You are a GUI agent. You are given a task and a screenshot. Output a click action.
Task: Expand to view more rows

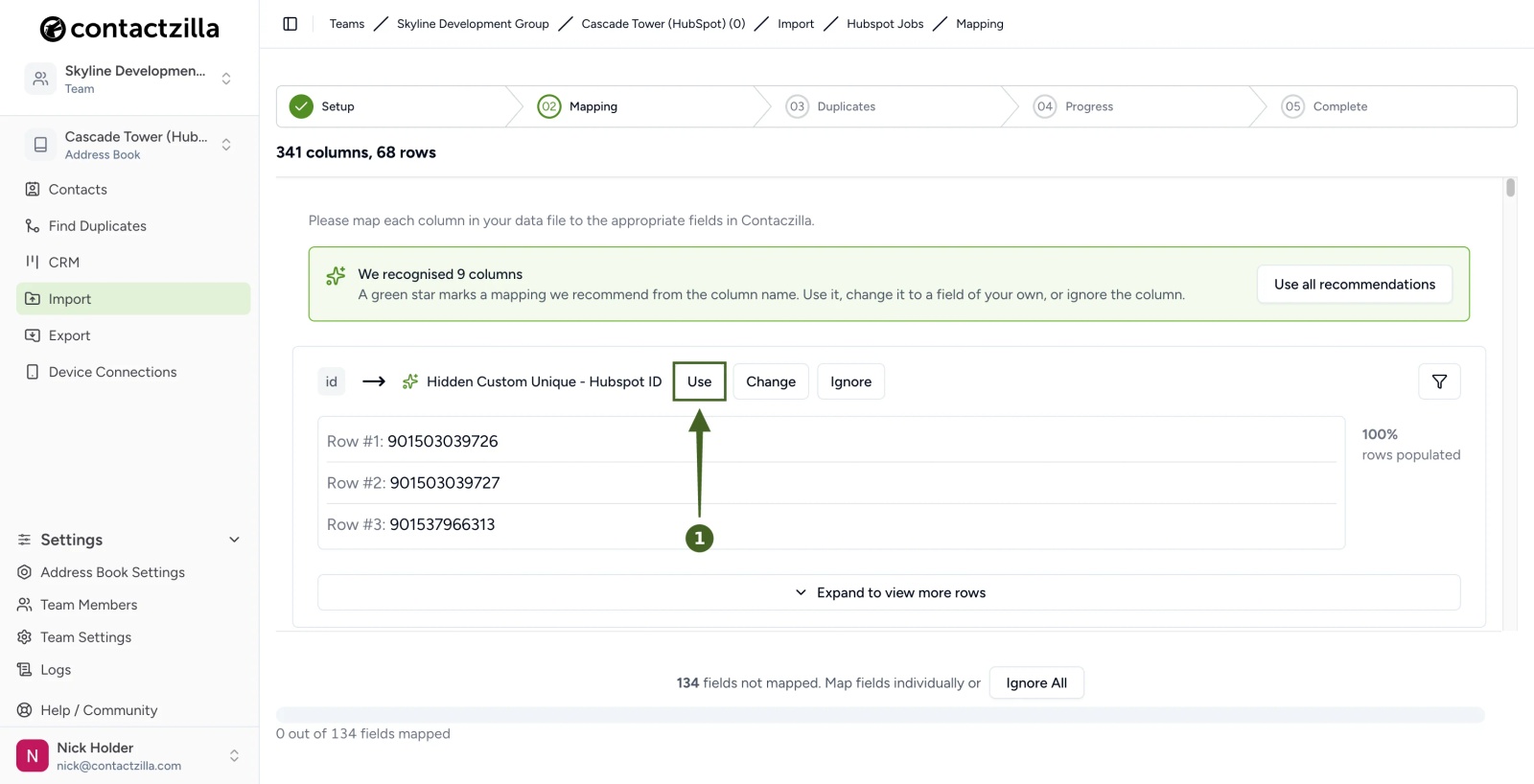click(x=889, y=592)
